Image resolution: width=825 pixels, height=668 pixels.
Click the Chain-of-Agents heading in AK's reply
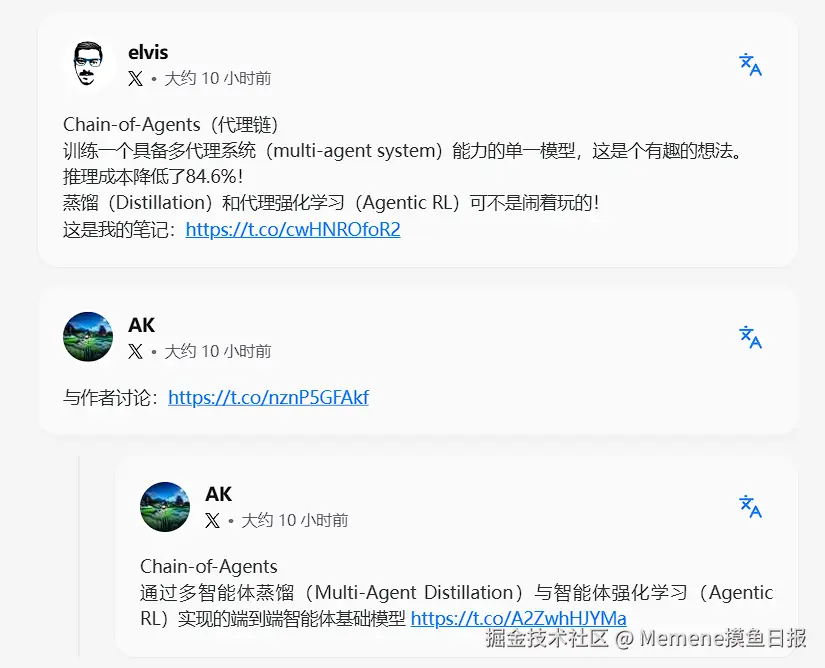pyautogui.click(x=209, y=566)
